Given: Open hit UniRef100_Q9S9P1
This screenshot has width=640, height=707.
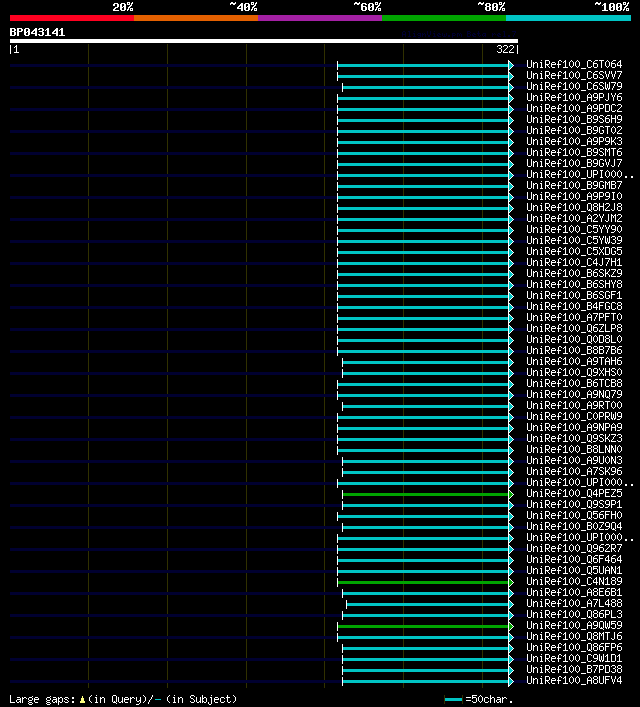Looking at the screenshot, I should pyautogui.click(x=574, y=505).
